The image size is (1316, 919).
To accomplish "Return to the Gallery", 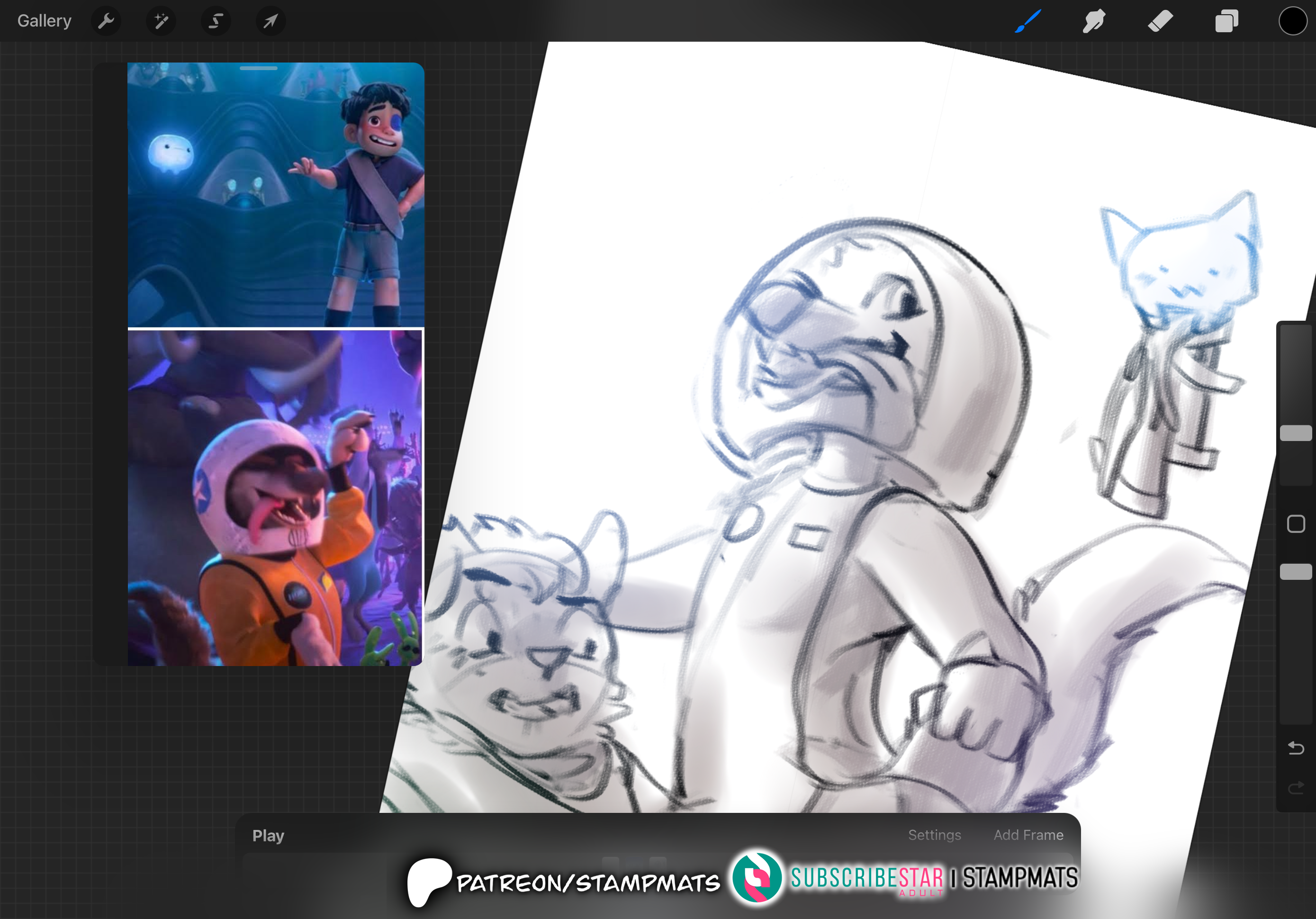I will (x=44, y=21).
